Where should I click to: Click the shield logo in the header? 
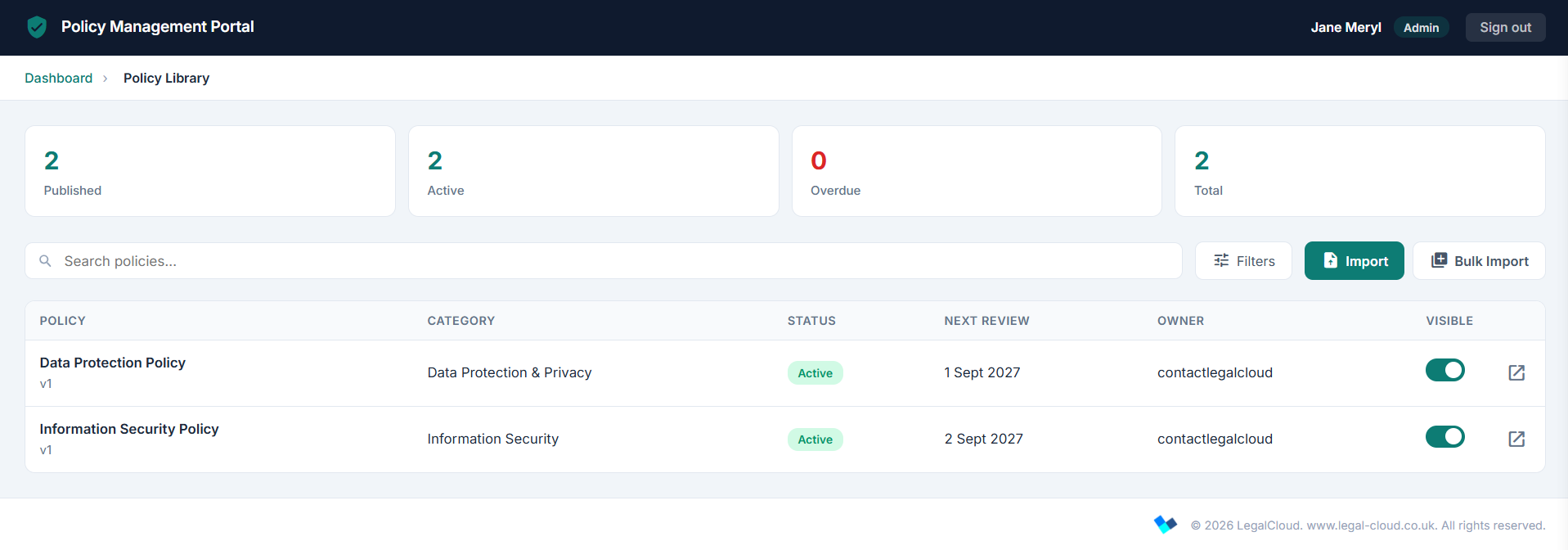click(37, 27)
